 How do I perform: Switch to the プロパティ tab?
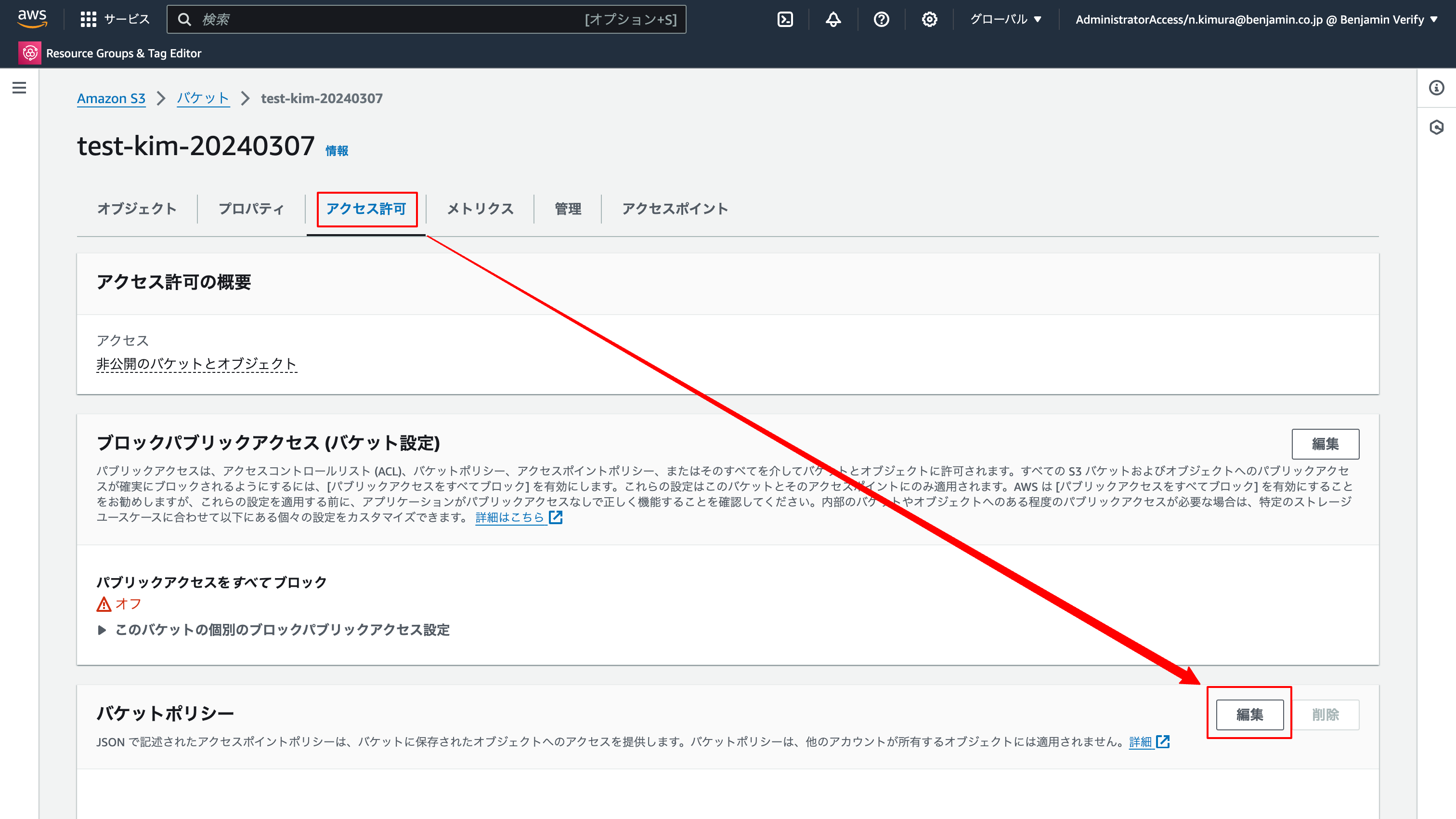pos(251,209)
